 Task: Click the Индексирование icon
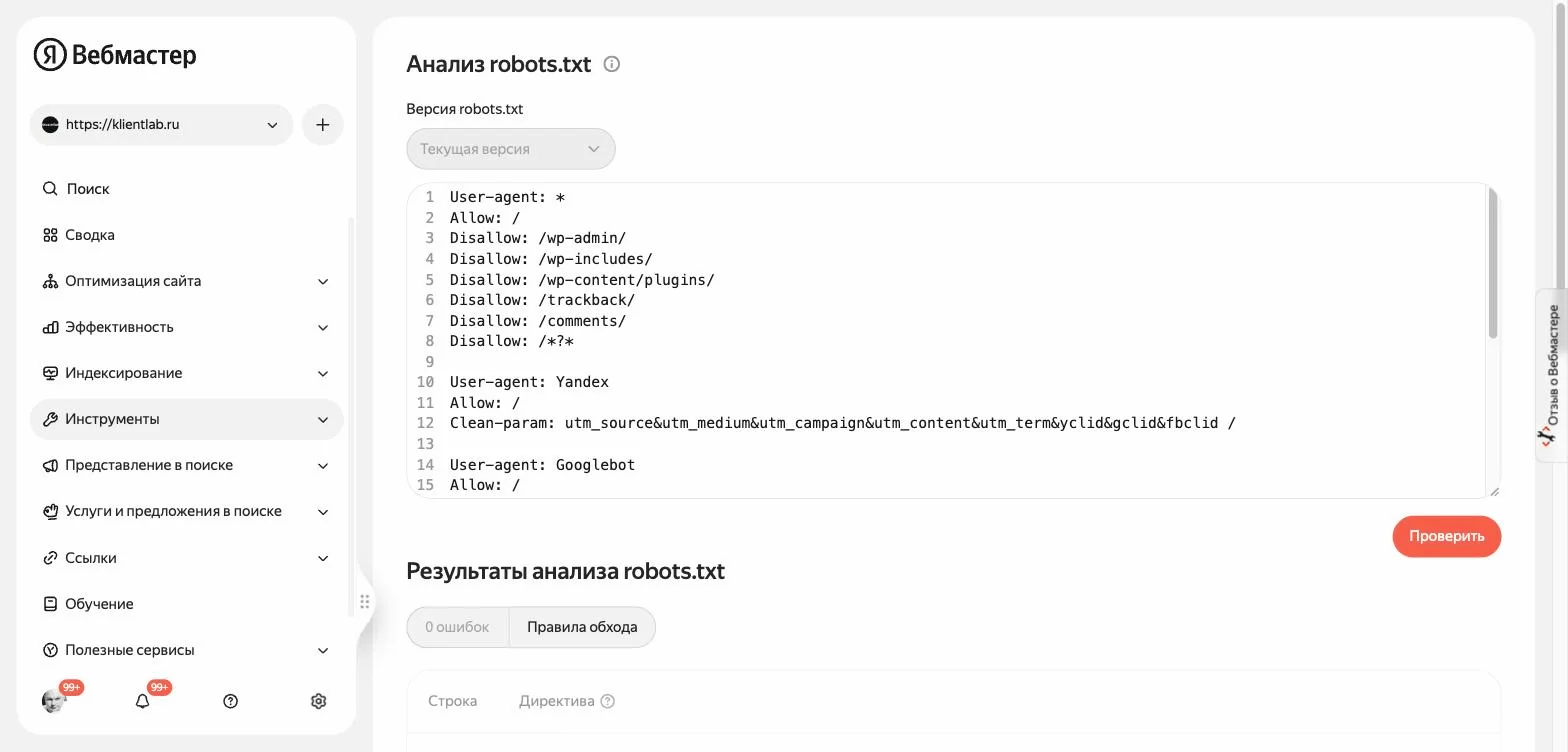[50, 373]
